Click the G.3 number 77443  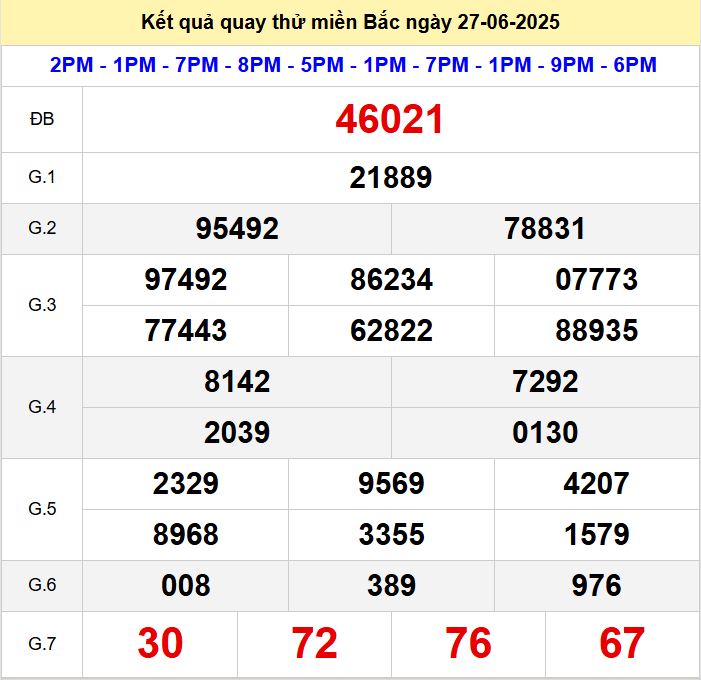(186, 330)
